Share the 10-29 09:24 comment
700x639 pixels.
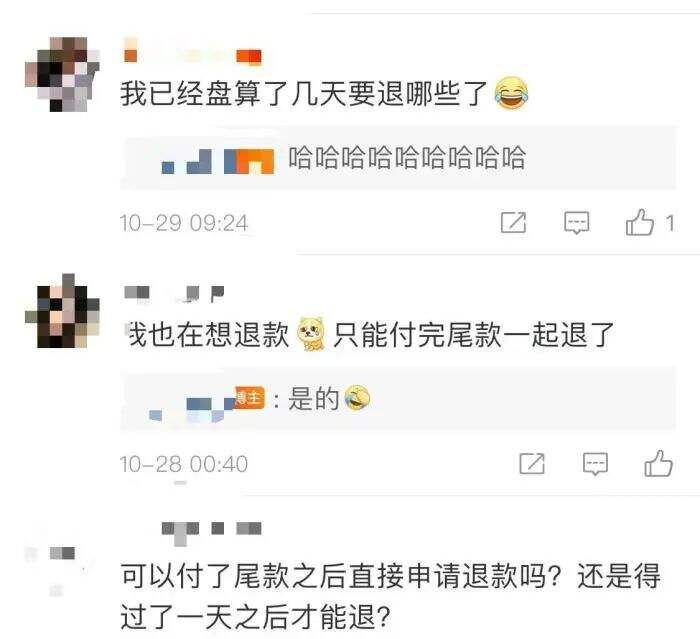click(x=513, y=222)
